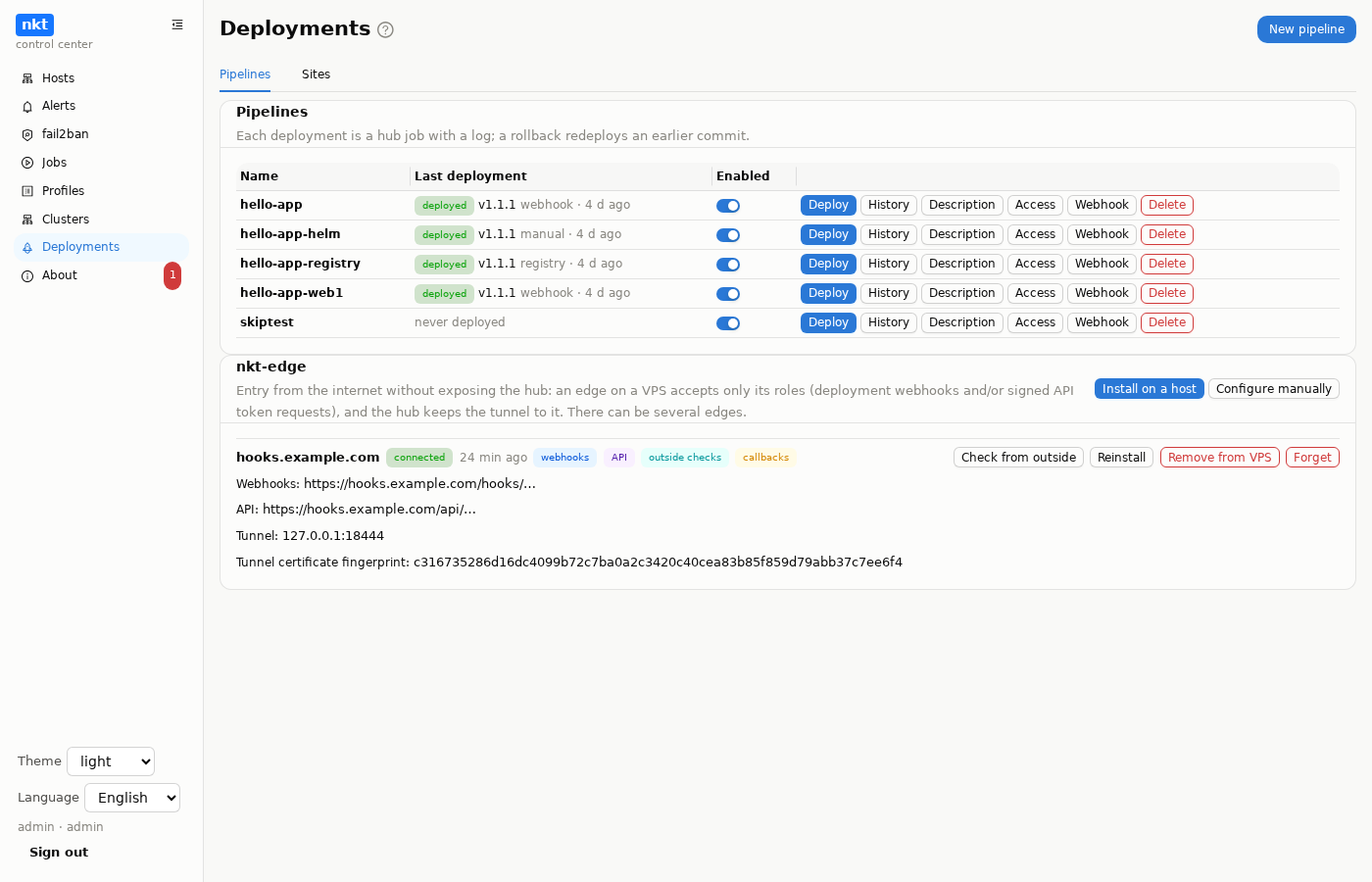Select the tunnel certificate fingerprint text
Image resolution: width=1372 pixels, height=882 pixels.
tap(658, 563)
